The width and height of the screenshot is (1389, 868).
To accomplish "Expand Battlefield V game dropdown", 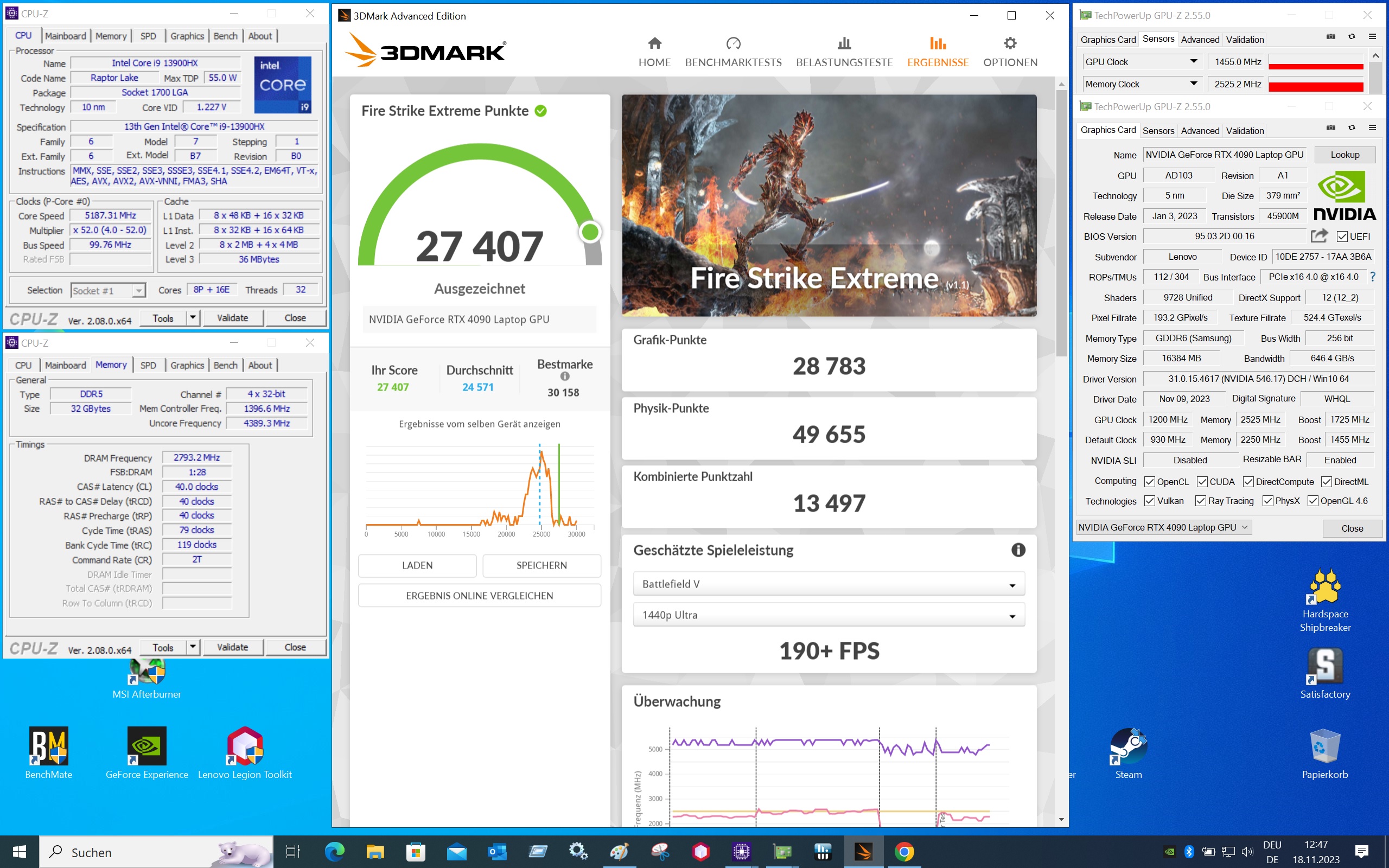I will 829,584.
